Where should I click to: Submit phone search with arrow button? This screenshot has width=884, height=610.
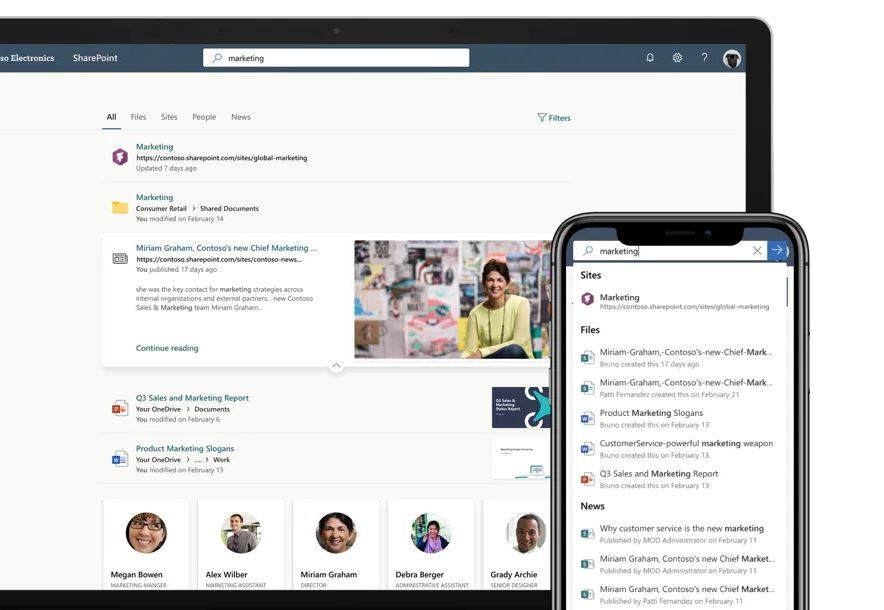tap(777, 250)
